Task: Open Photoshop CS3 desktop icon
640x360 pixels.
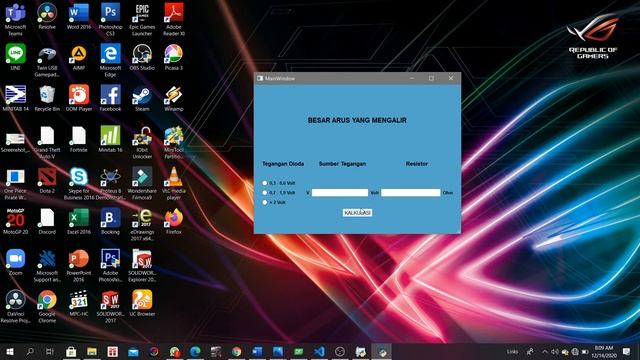Action: pyautogui.click(x=110, y=19)
